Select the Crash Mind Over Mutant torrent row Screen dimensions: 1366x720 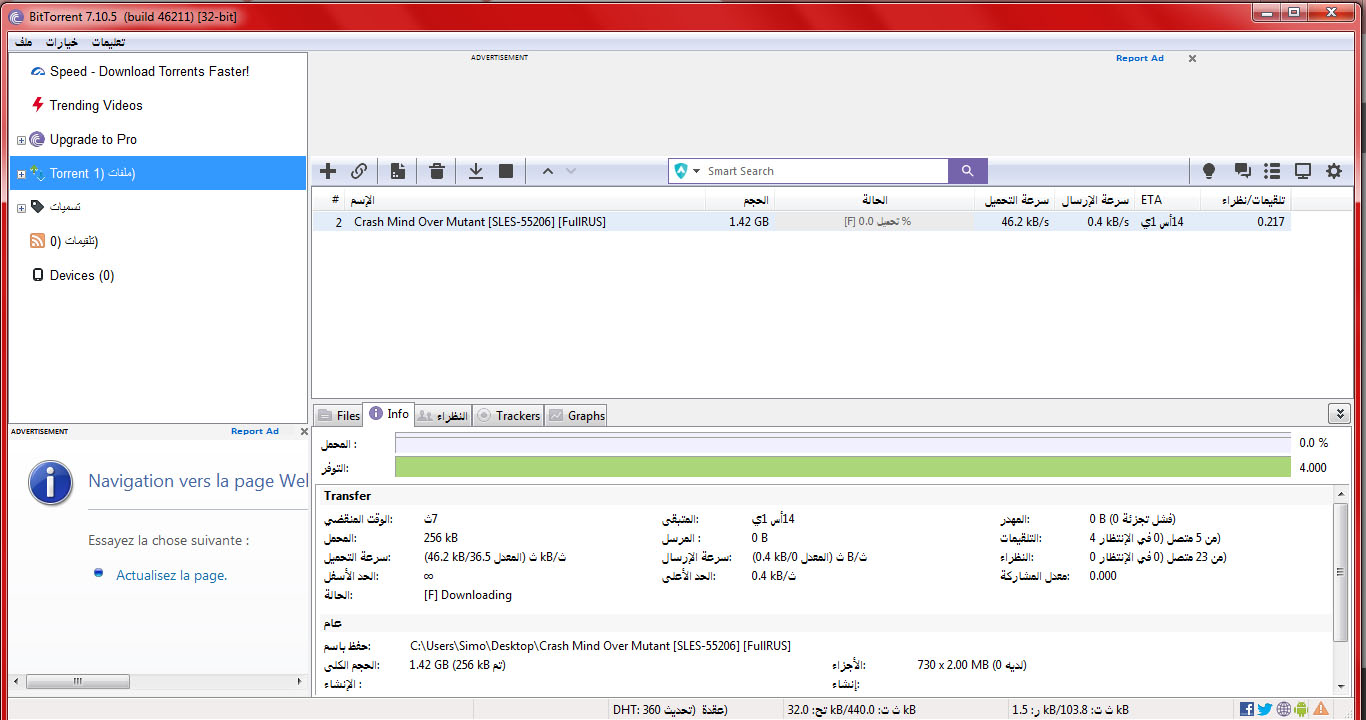point(480,222)
